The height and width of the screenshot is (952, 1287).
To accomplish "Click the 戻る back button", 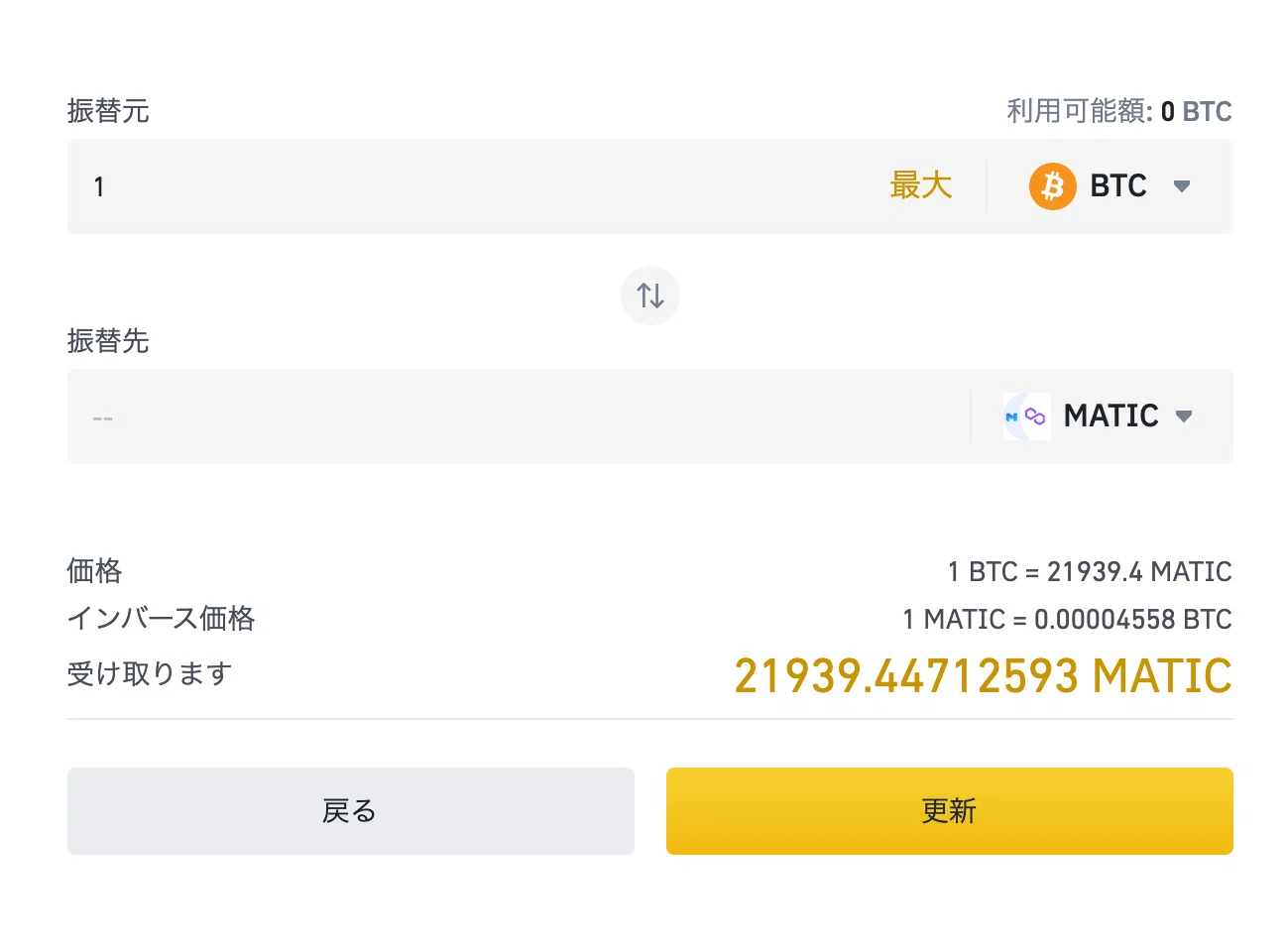I will 351,811.
